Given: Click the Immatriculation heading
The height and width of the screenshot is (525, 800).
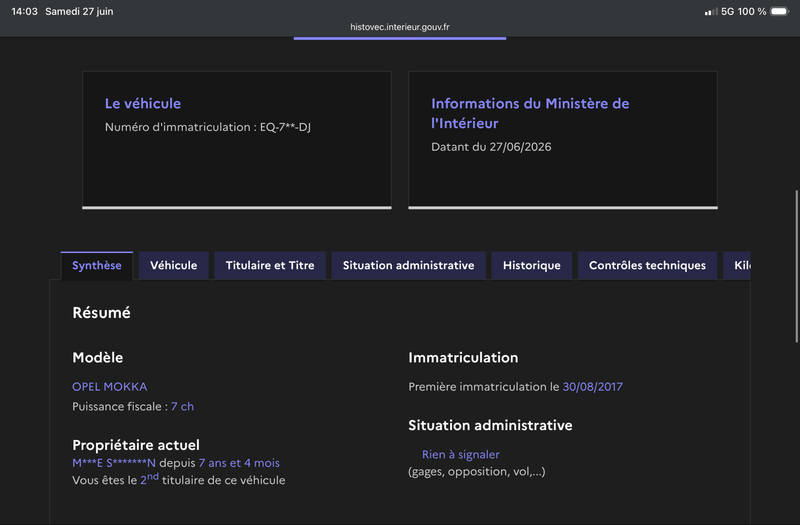Looking at the screenshot, I should click(463, 358).
